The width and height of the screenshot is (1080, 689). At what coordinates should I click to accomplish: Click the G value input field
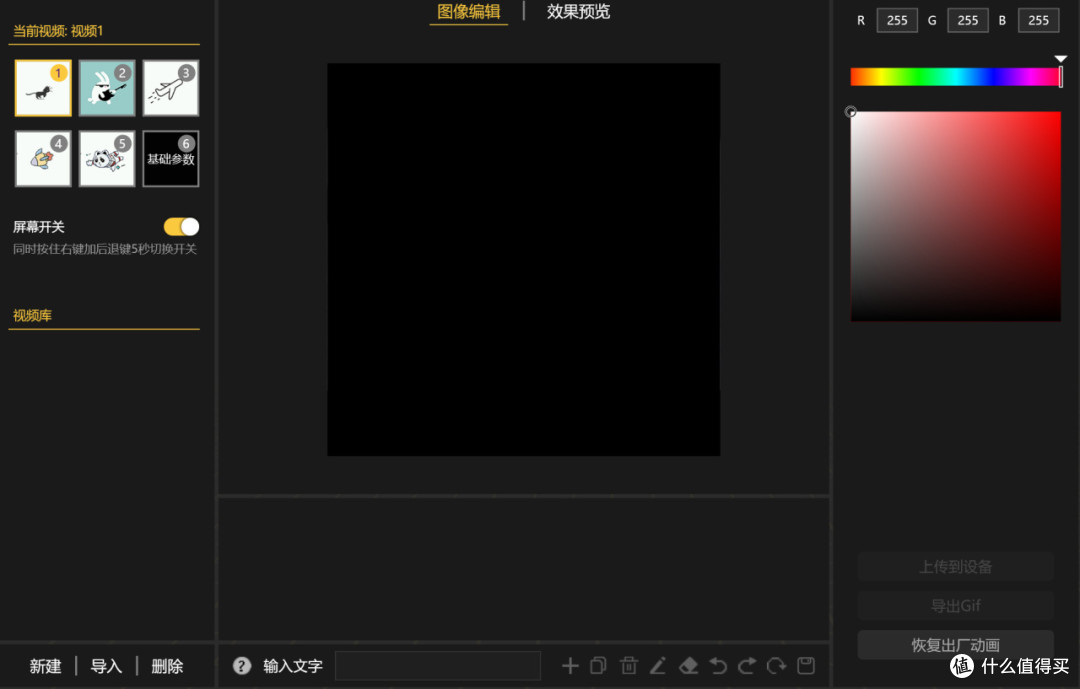[x=968, y=21]
